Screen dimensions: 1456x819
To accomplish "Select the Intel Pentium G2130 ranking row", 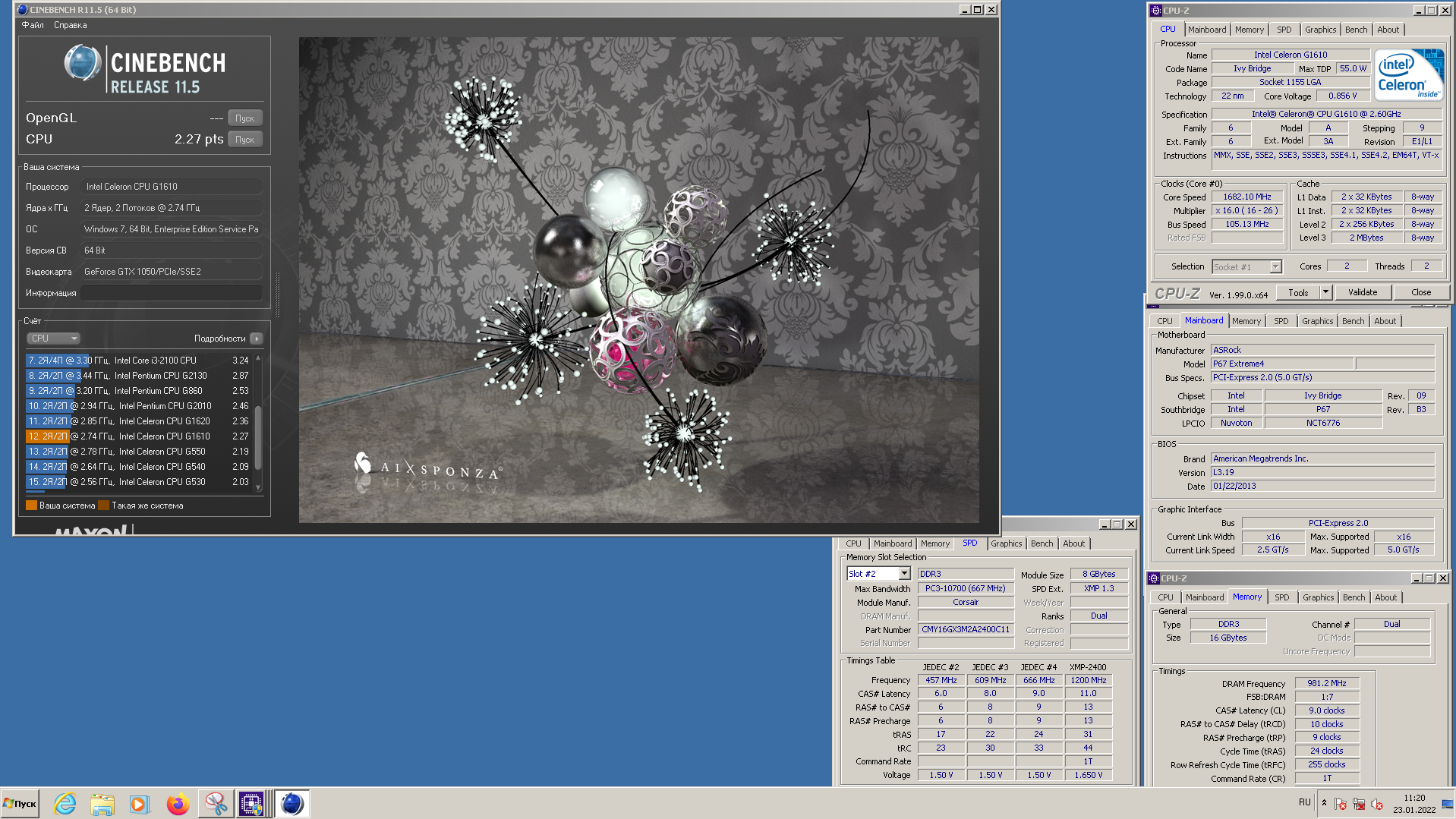I will tap(137, 376).
